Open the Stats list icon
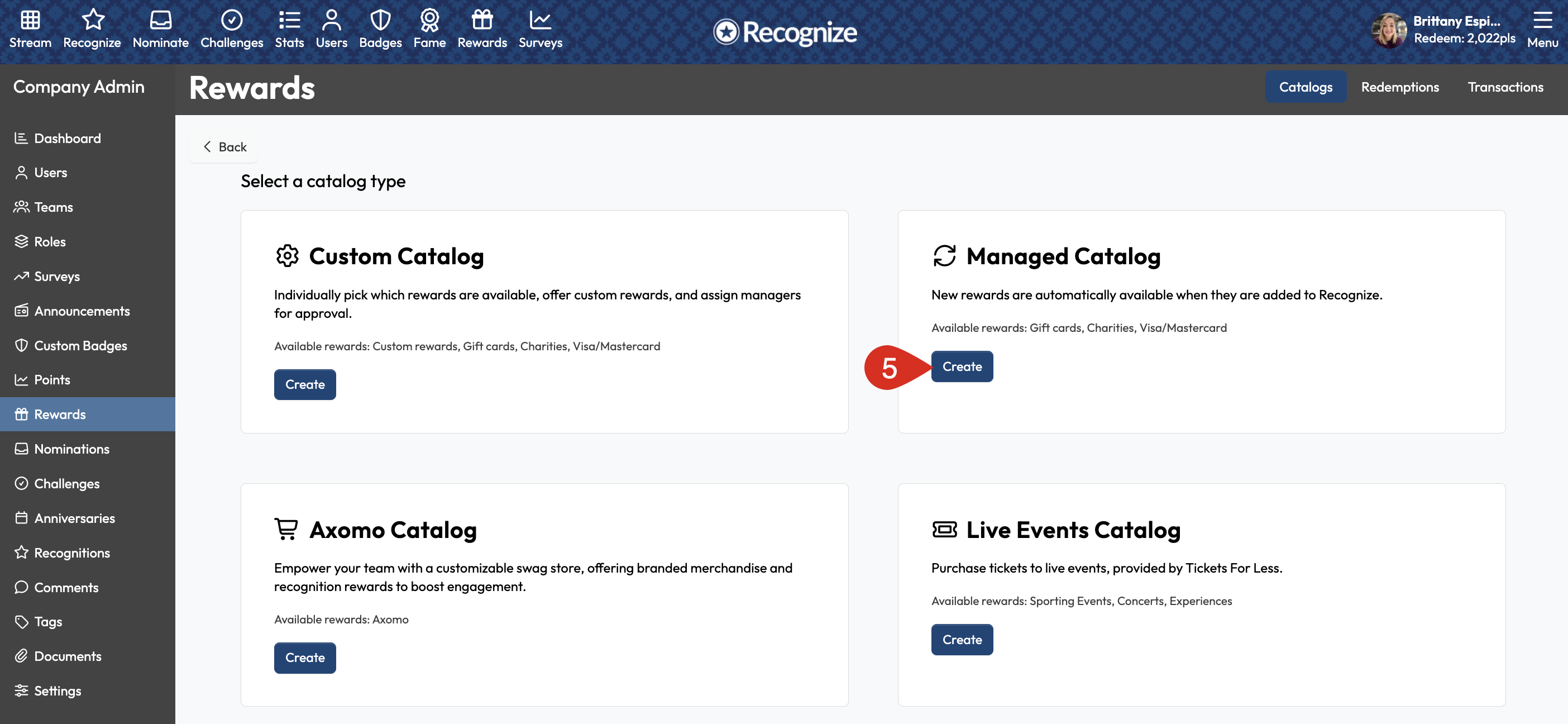The height and width of the screenshot is (724, 1568). pyautogui.click(x=289, y=20)
